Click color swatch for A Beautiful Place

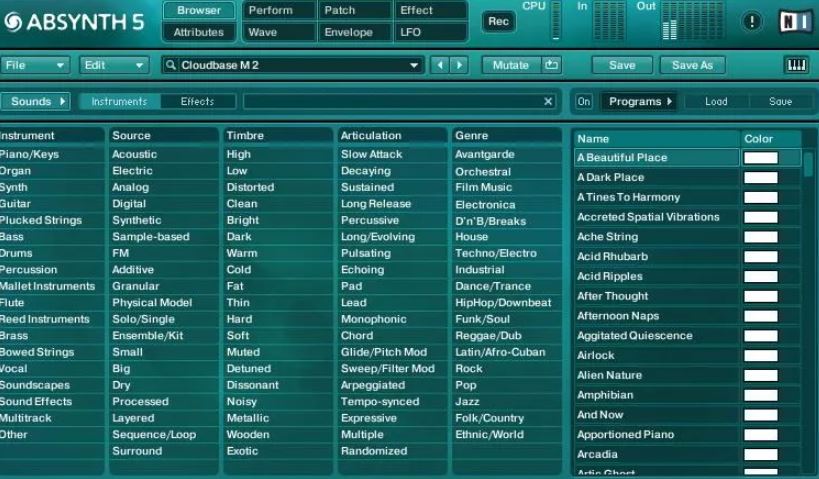(x=760, y=158)
